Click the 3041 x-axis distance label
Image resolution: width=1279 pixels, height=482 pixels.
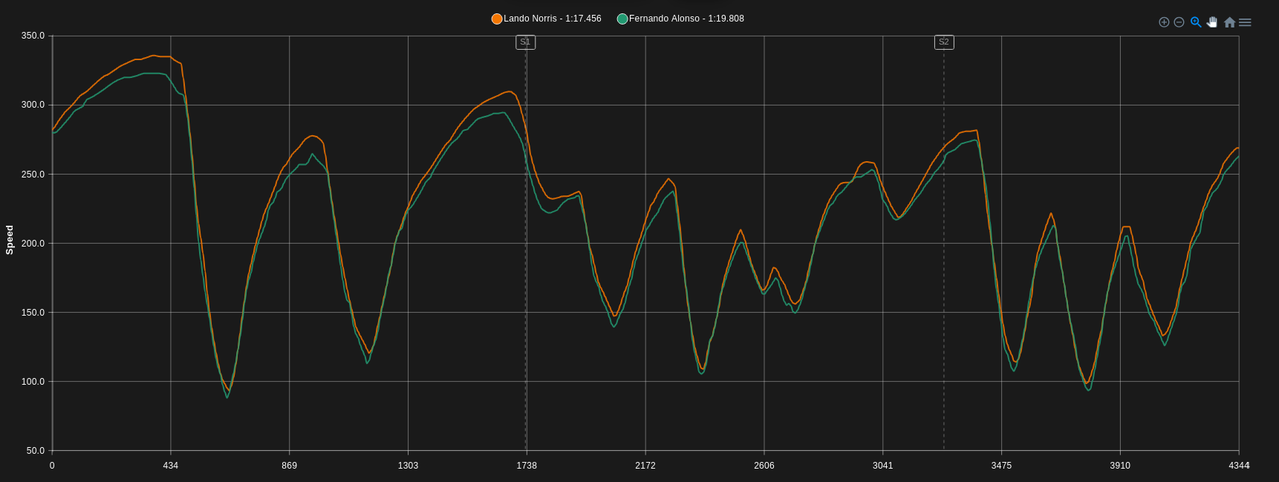tap(883, 466)
